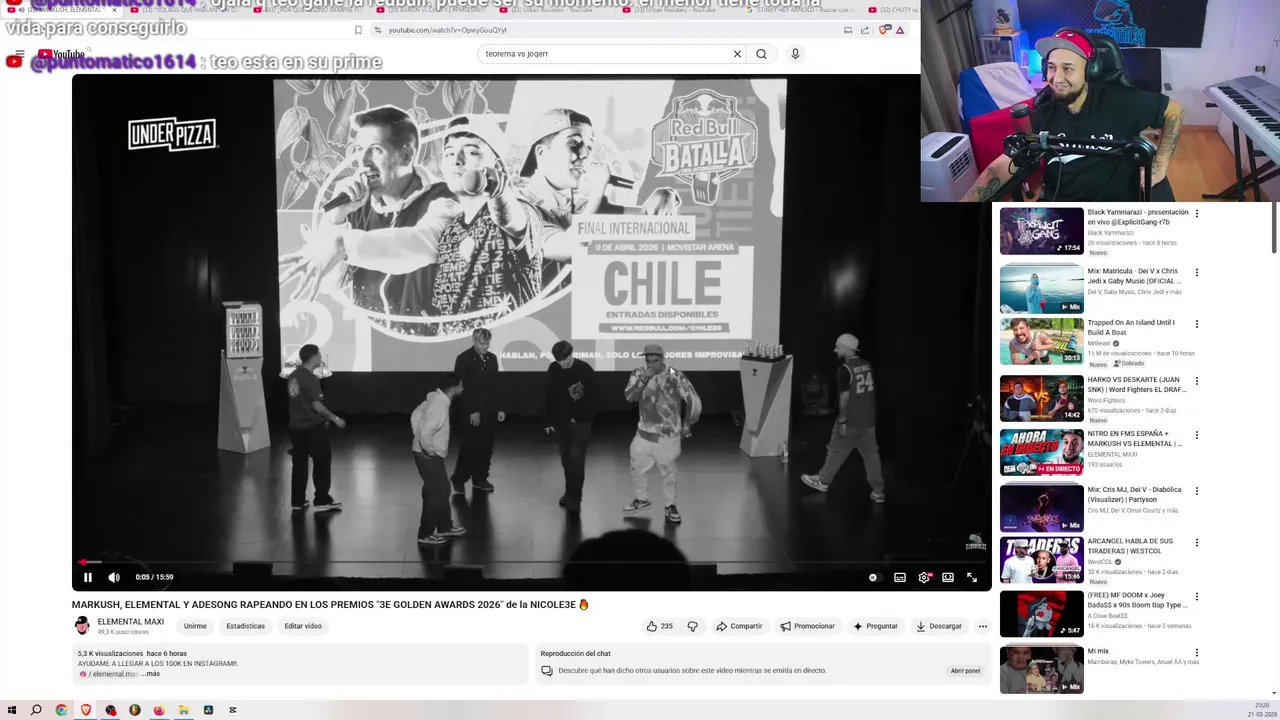The width and height of the screenshot is (1280, 720).
Task: Open Mix Cris MJ Diabólica thumbnail
Action: pyautogui.click(x=1041, y=508)
